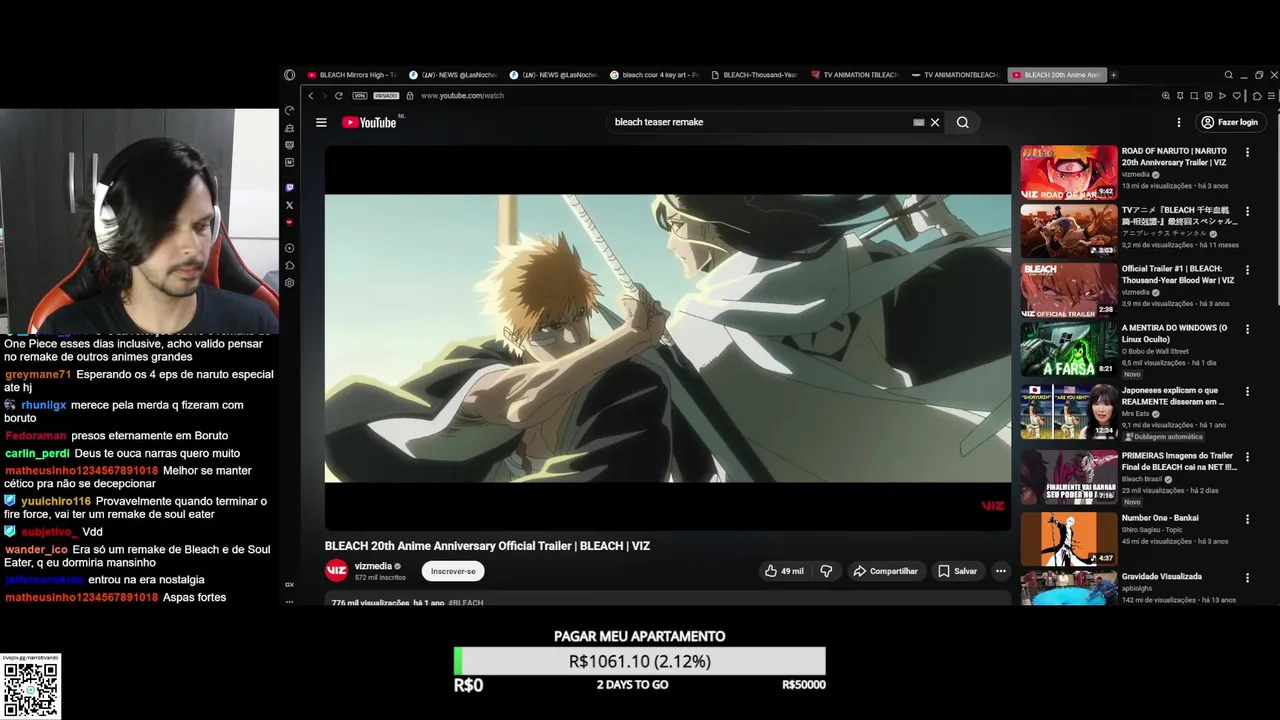The height and width of the screenshot is (720, 1280).
Task: Switch to first NEWS @LasNoches tab
Action: coord(453,75)
